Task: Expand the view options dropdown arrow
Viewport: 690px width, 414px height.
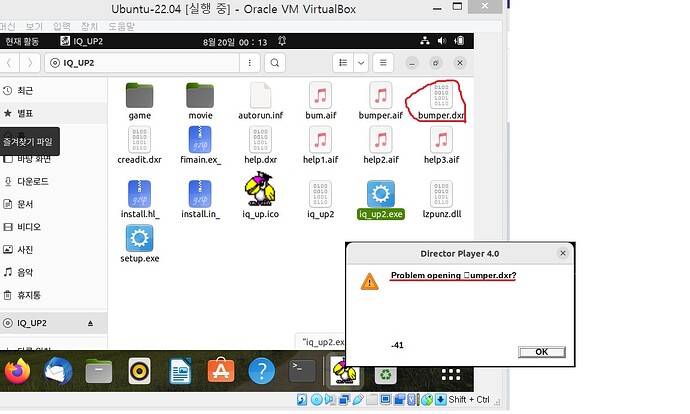Action: (x=361, y=63)
